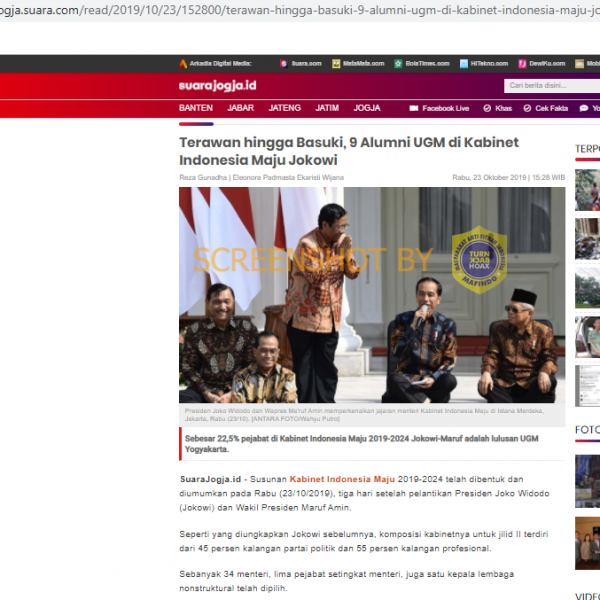This screenshot has height=600, width=600.
Task: Click the browser address bar URL
Action: (x=300, y=10)
